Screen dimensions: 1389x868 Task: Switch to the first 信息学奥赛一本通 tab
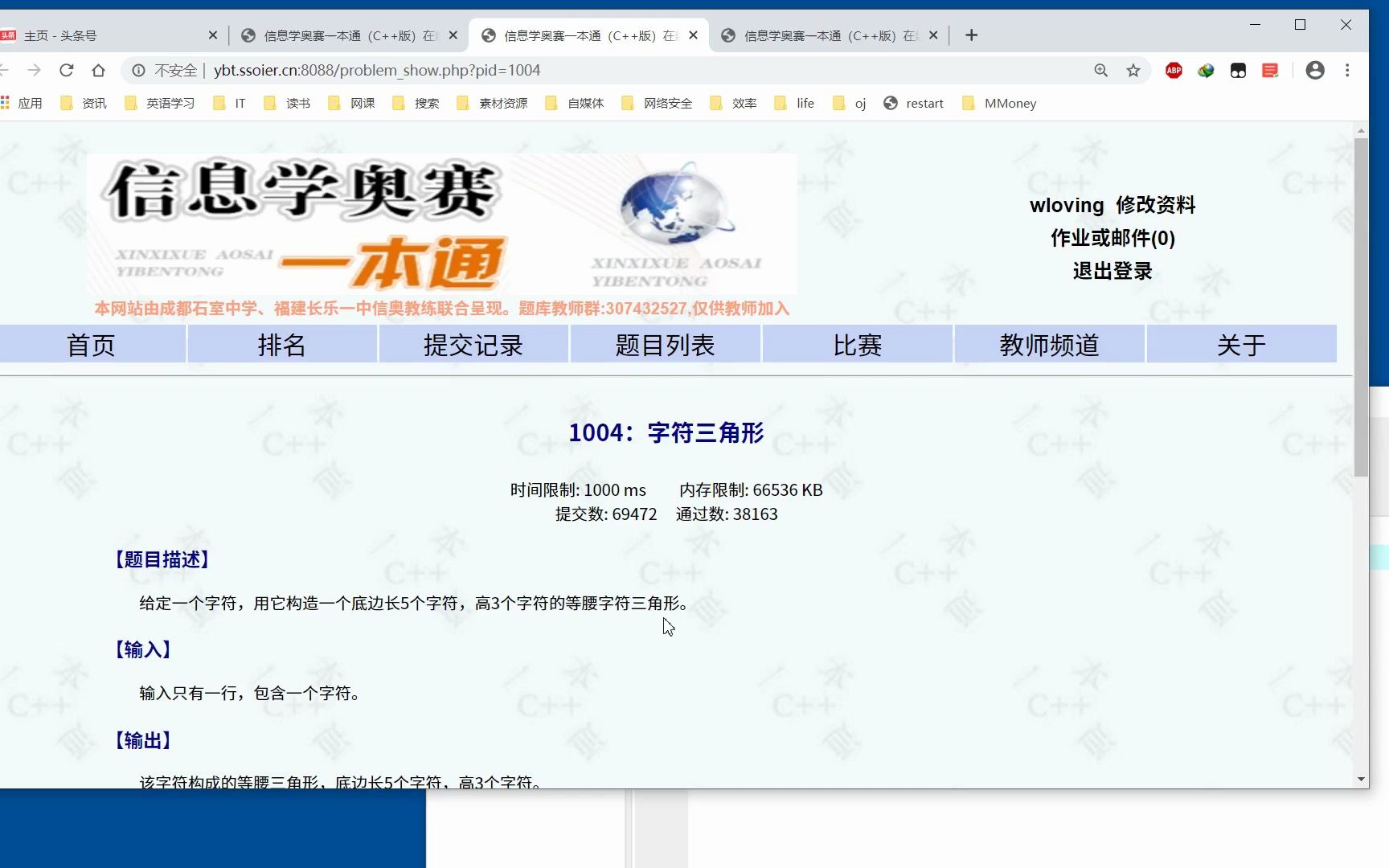point(338,35)
